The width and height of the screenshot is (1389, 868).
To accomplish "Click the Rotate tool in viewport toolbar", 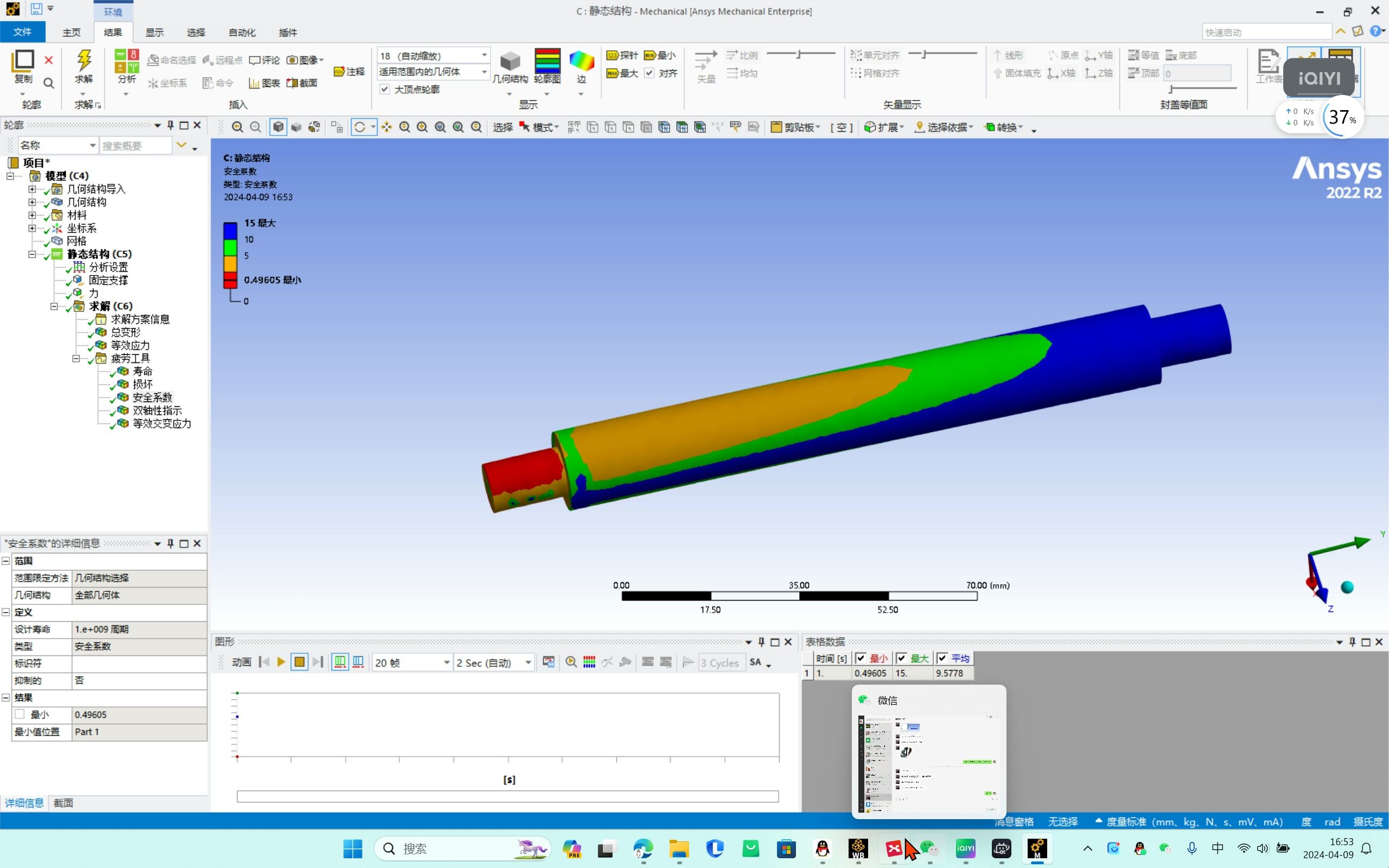I will [360, 127].
